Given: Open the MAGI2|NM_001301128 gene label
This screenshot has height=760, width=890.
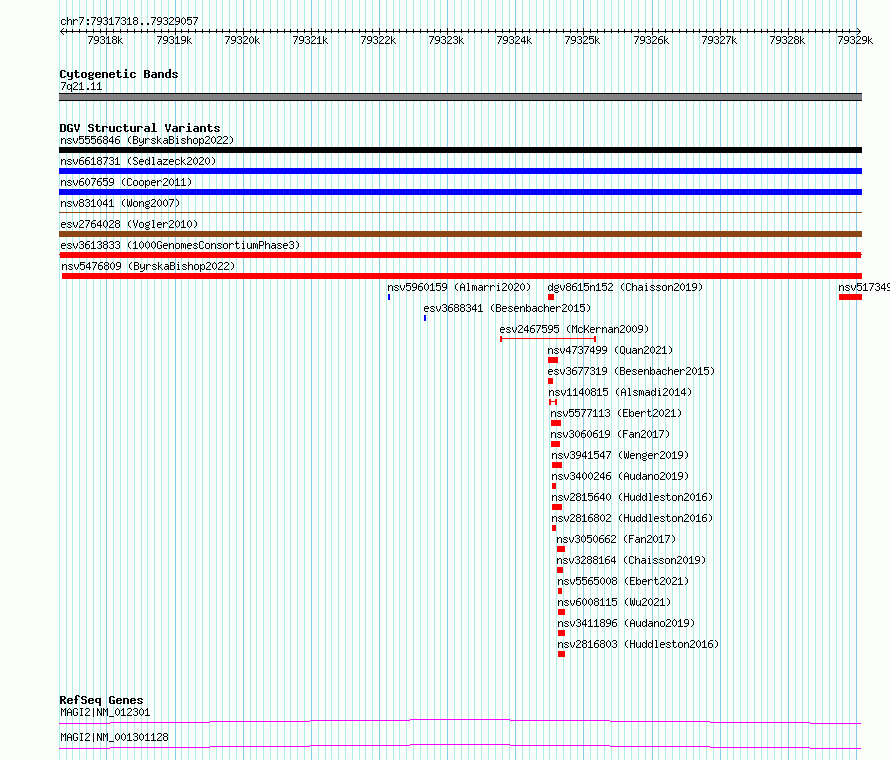Looking at the screenshot, I should pyautogui.click(x=114, y=737).
